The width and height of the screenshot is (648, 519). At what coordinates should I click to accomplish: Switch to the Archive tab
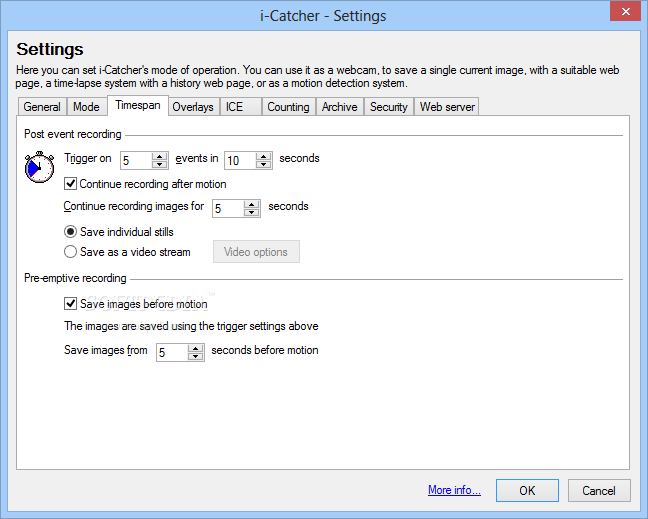tap(340, 107)
